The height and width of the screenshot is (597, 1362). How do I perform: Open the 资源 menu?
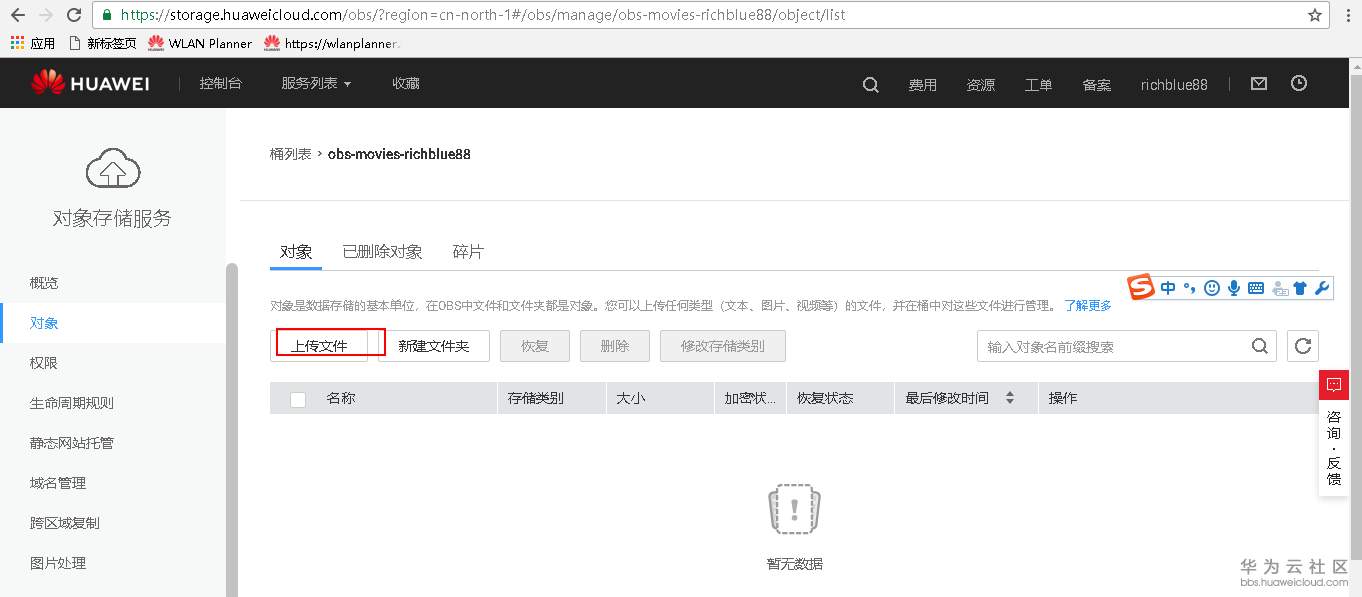pyautogui.click(x=980, y=85)
